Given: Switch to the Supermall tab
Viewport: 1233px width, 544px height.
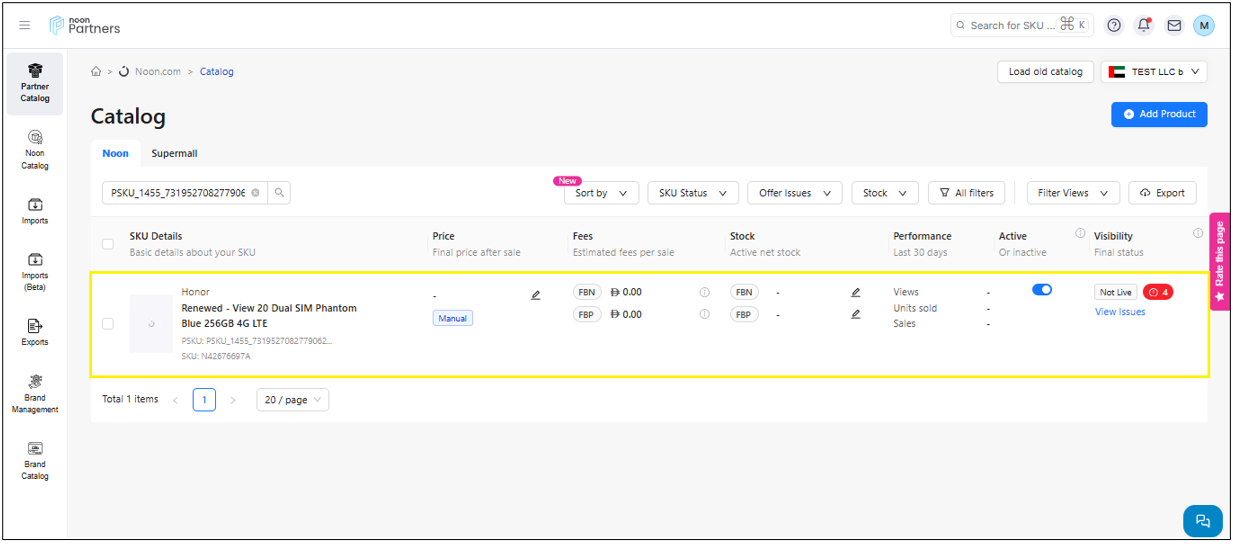Looking at the screenshot, I should (174, 153).
